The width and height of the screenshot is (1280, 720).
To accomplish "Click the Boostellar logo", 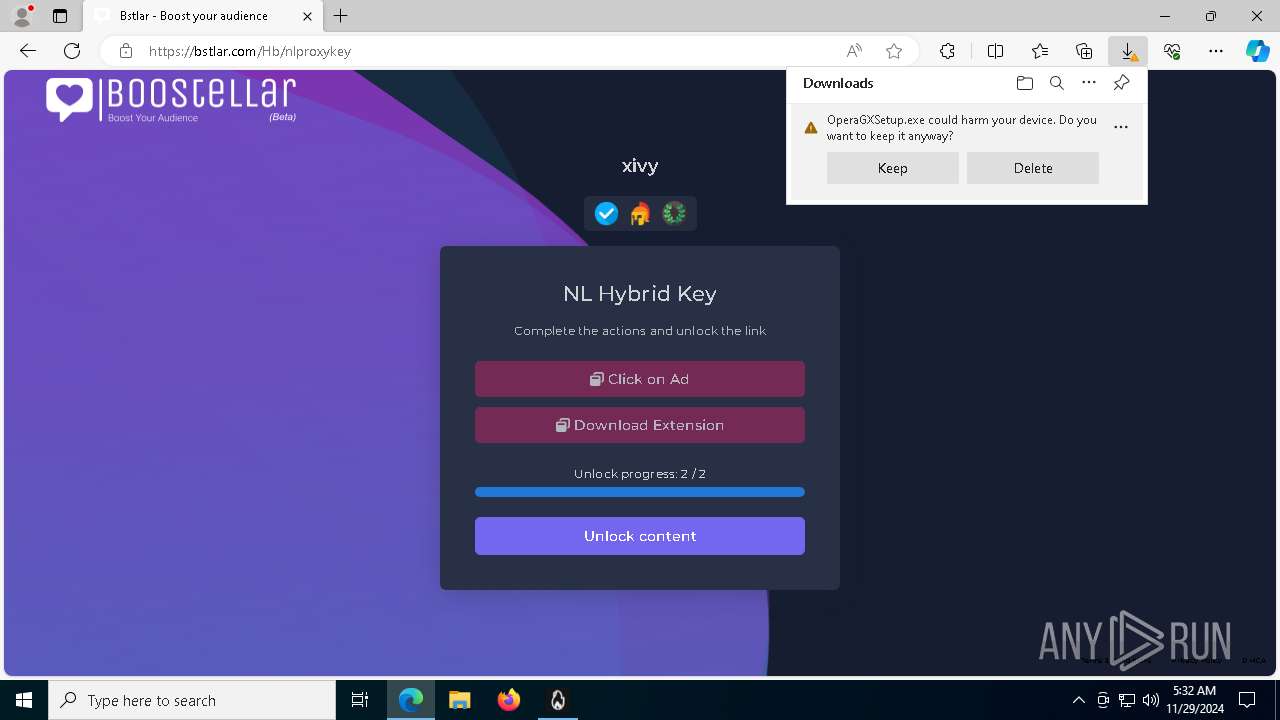I will click(x=171, y=100).
